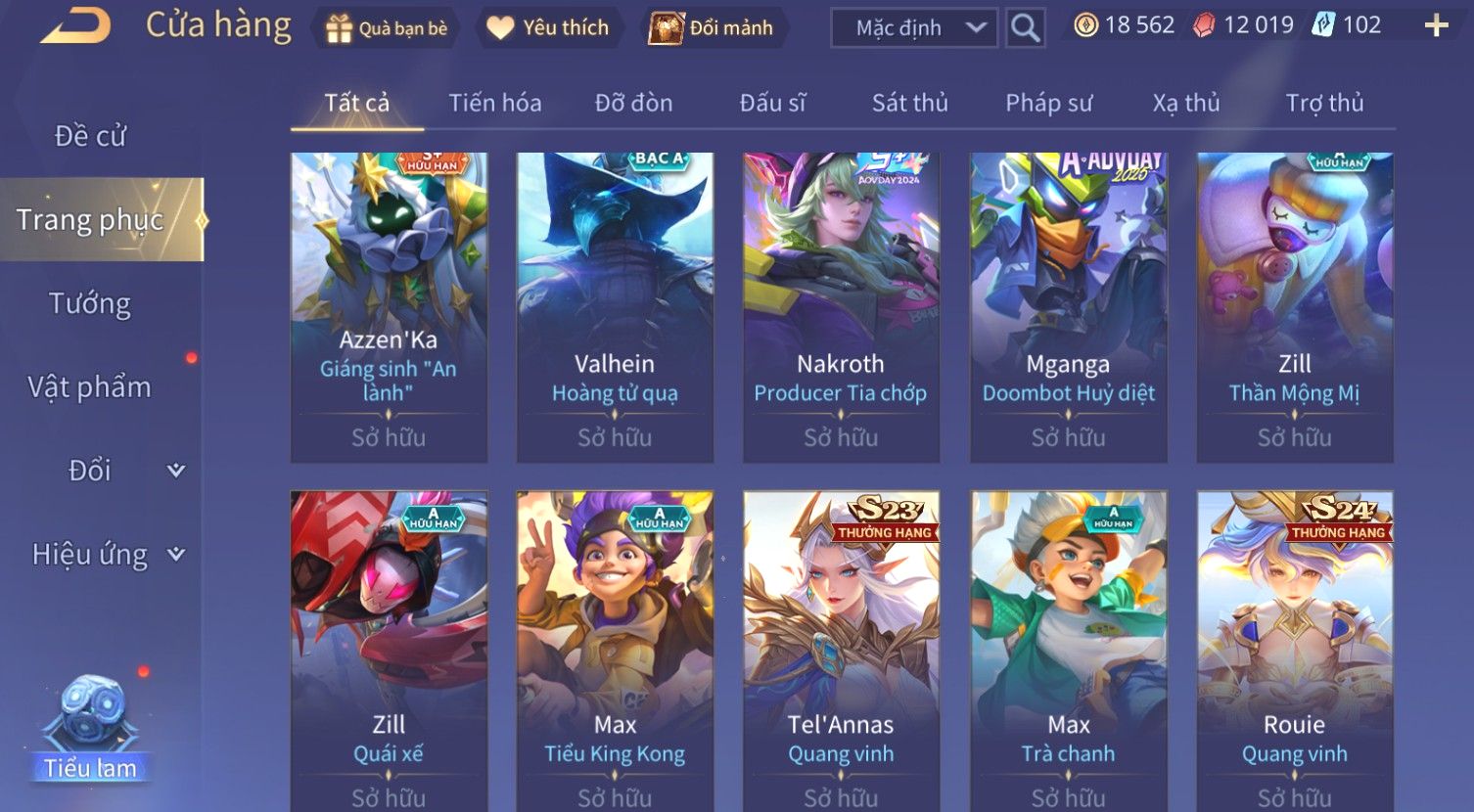Screen dimensions: 1474x812
Task: Tap the red gem balance 12 019
Action: coord(1242,25)
